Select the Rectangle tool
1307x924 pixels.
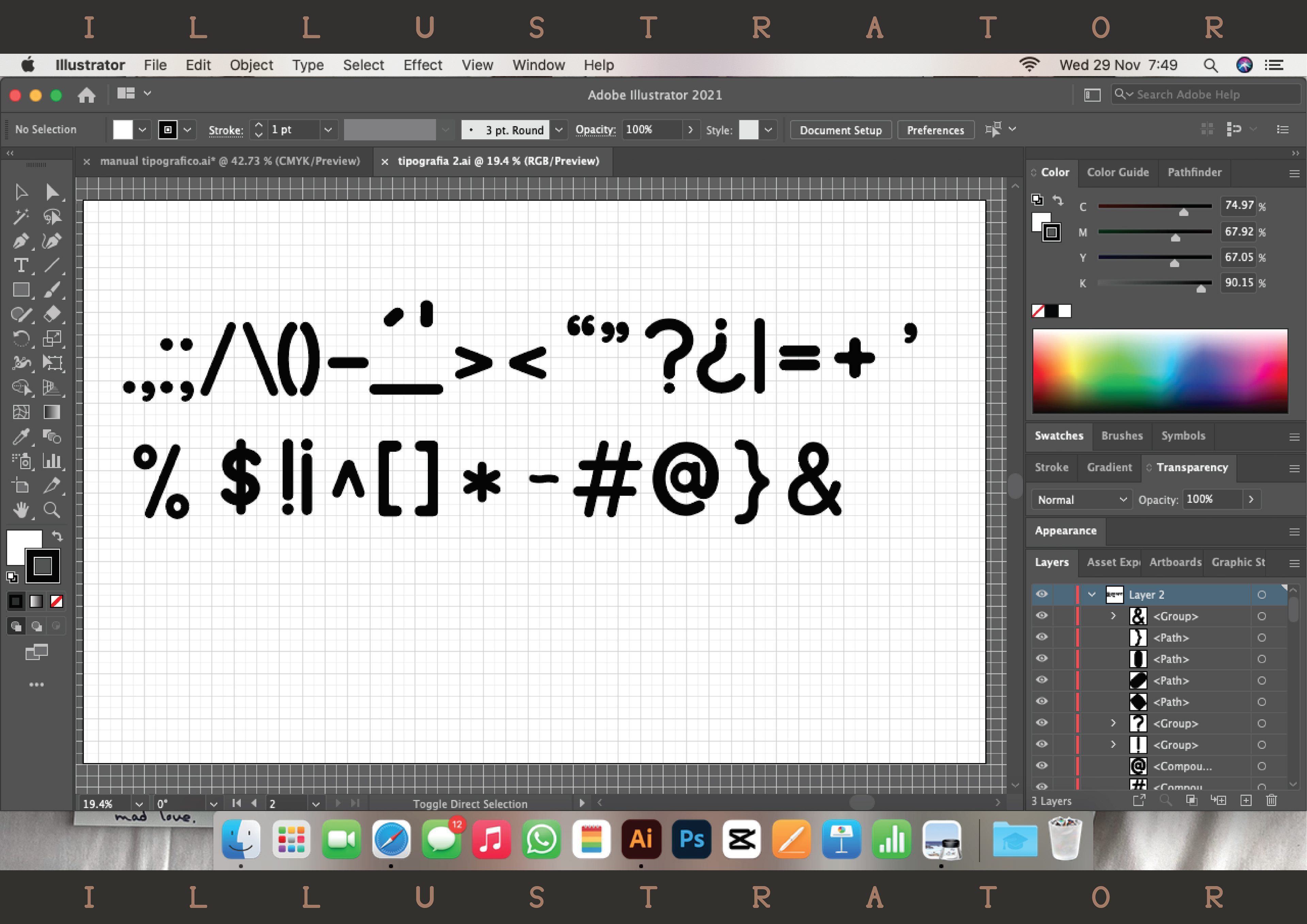[x=20, y=290]
